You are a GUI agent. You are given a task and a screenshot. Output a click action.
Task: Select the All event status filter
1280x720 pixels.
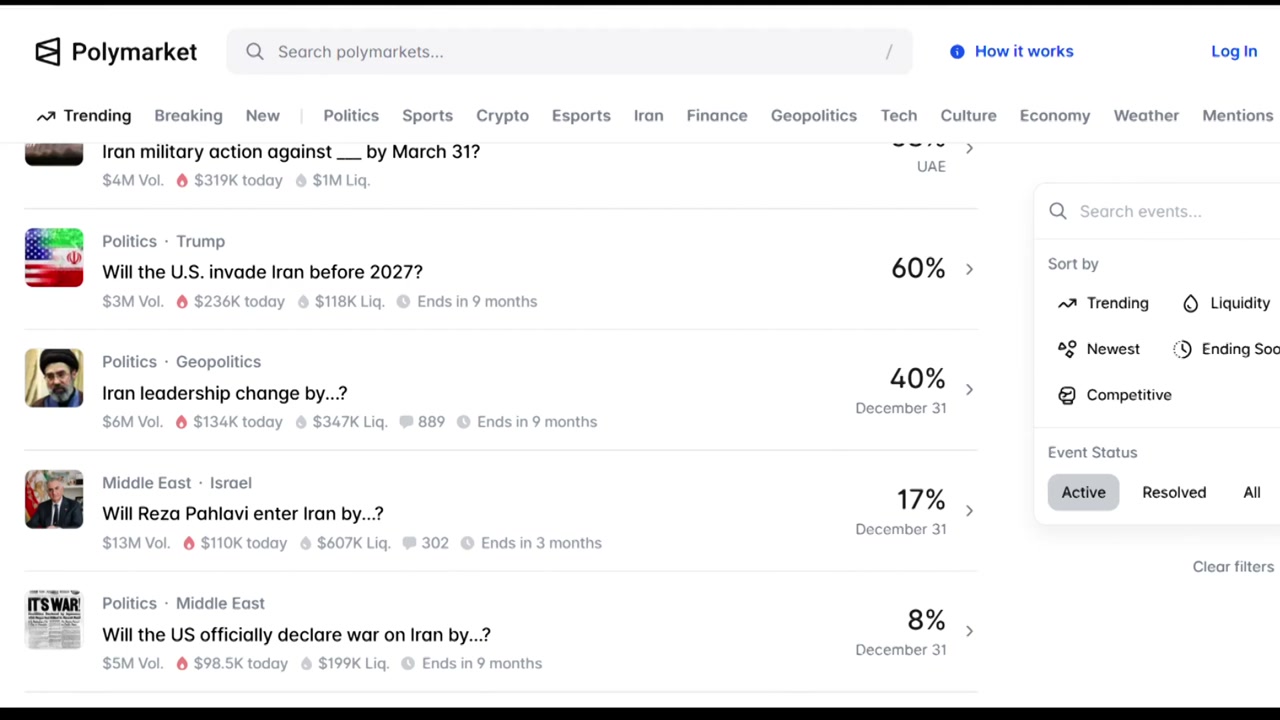point(1251,492)
